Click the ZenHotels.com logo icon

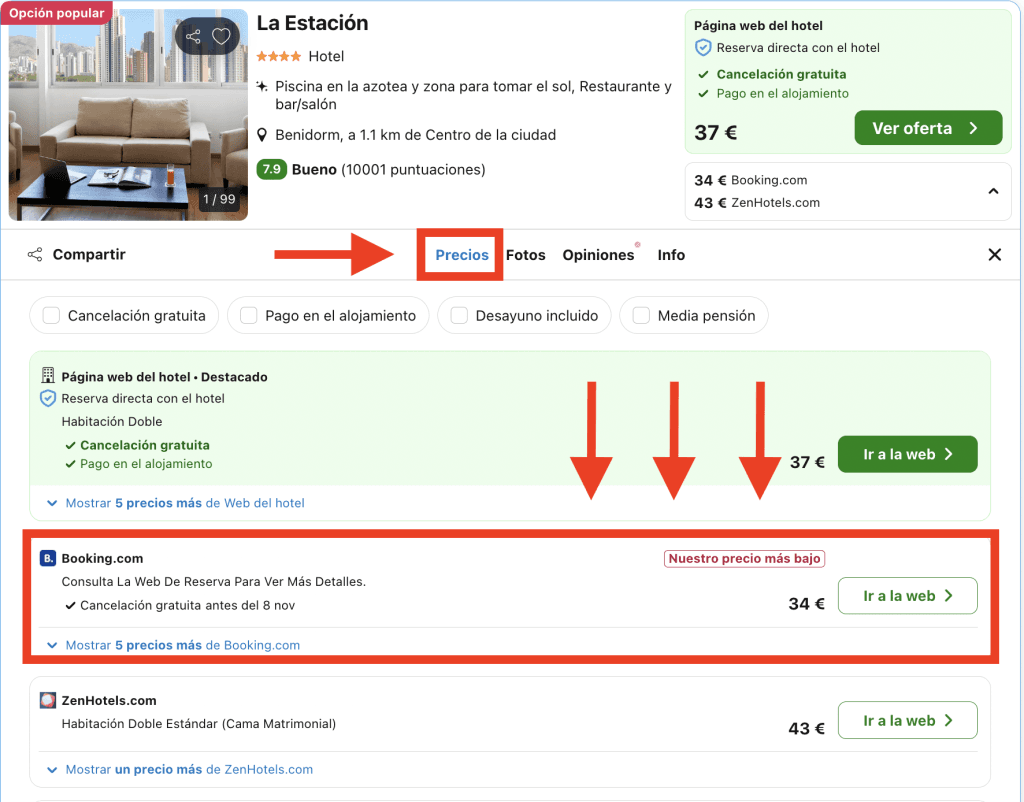coord(48,700)
